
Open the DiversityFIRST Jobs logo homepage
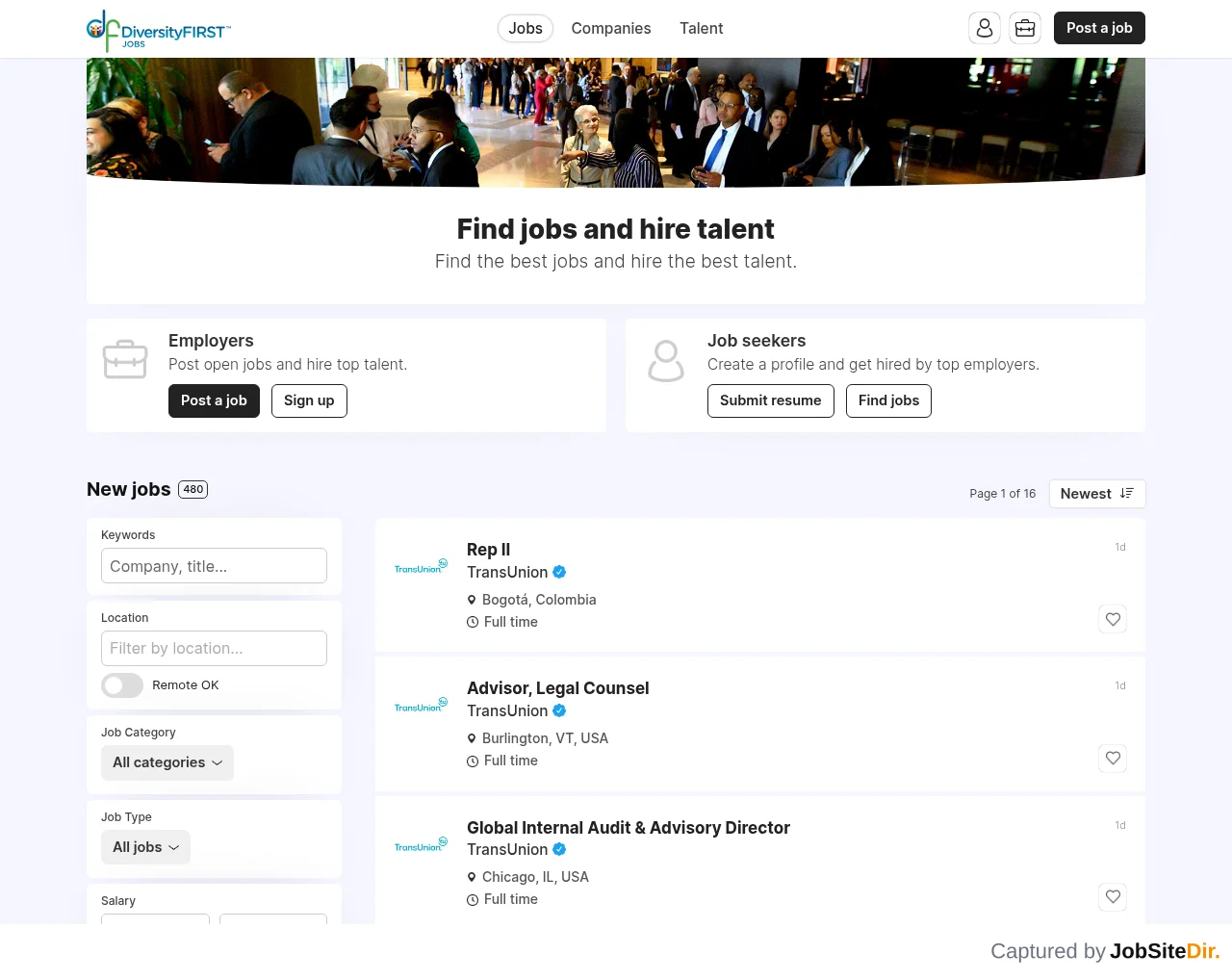tap(159, 30)
